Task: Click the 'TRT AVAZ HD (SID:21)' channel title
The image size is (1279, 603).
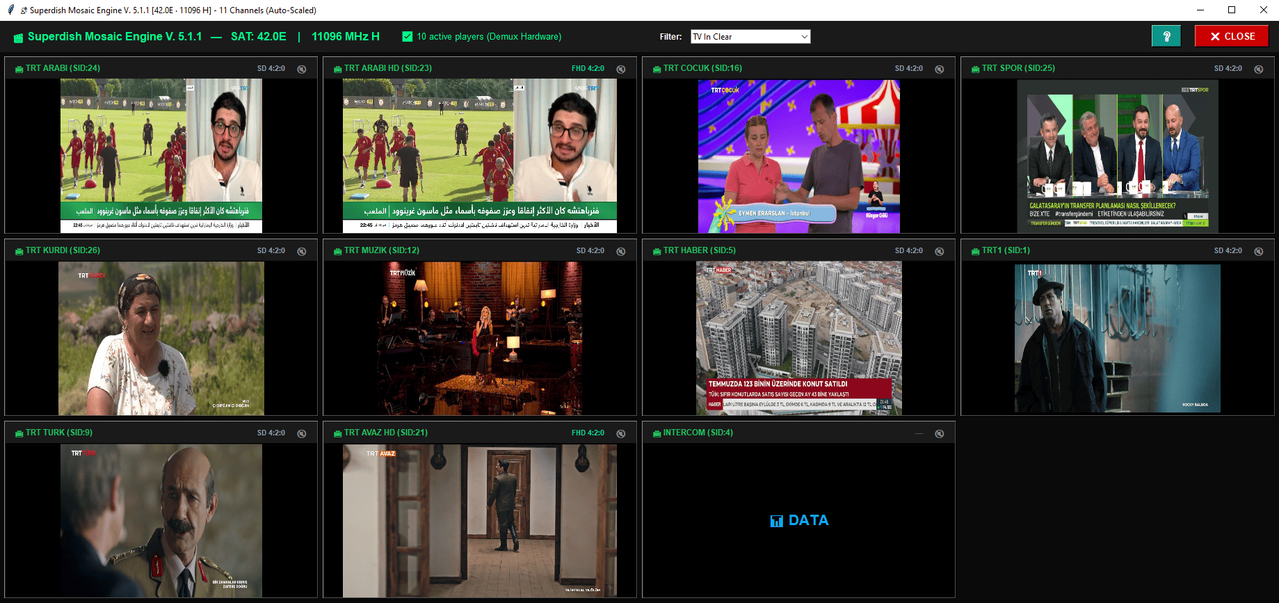Action: 386,433
